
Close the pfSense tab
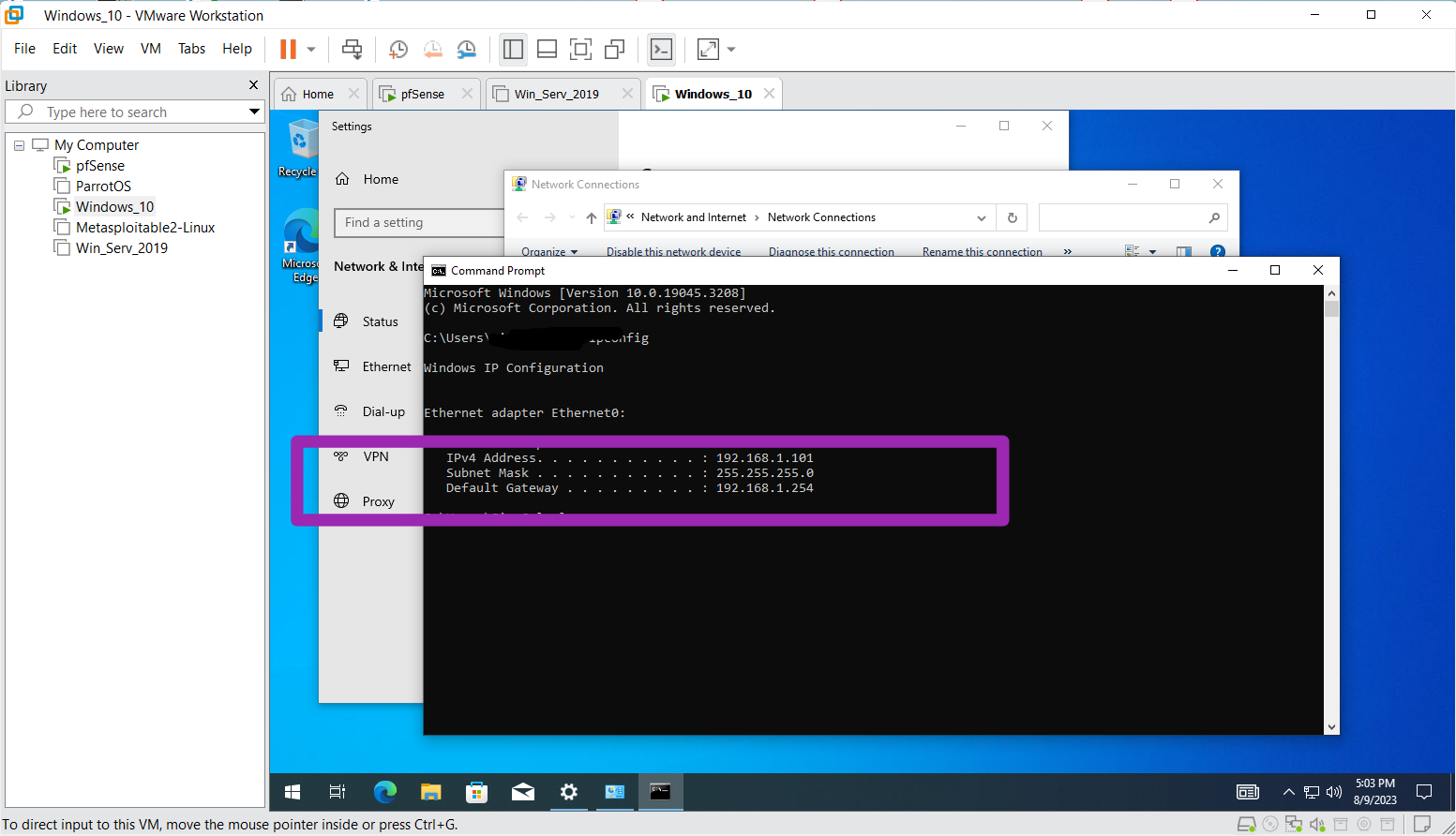466,94
